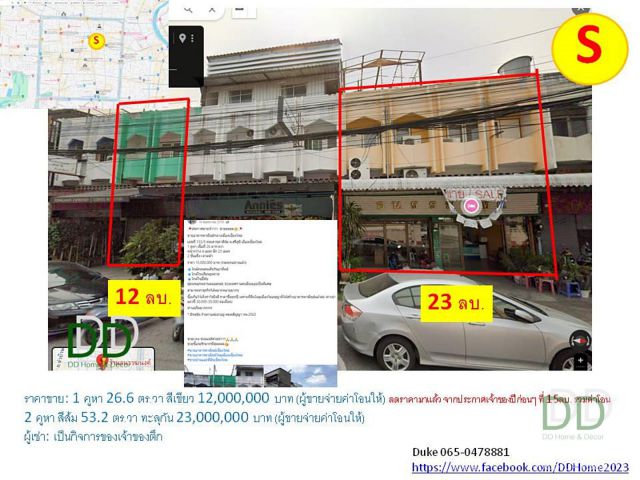
Task: Click the building photo strip below the listing post
Action: tap(260, 376)
